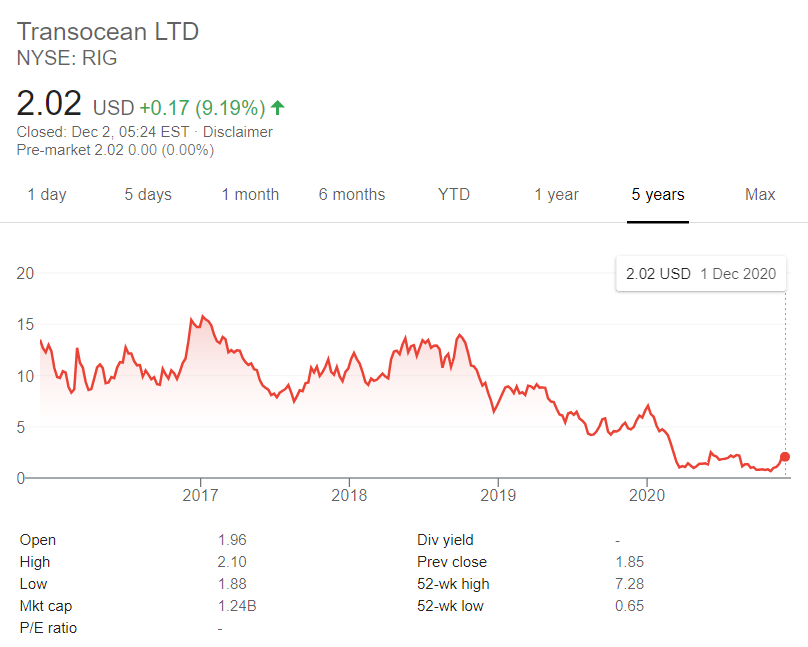Image resolution: width=808 pixels, height=647 pixels.
Task: Open the 1 month range tab
Action: (x=250, y=195)
